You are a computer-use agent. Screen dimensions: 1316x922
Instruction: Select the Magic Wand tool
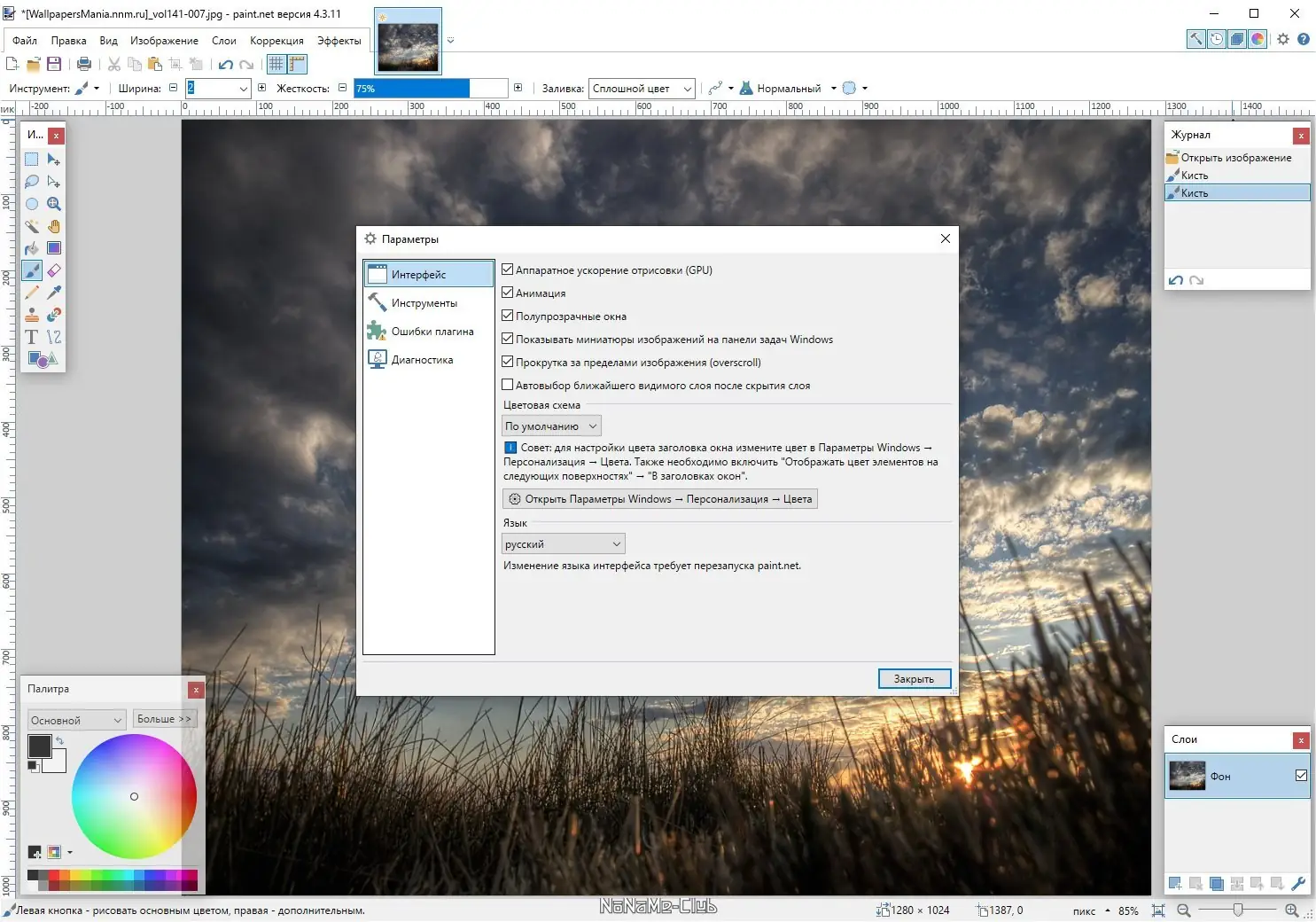pyautogui.click(x=32, y=226)
